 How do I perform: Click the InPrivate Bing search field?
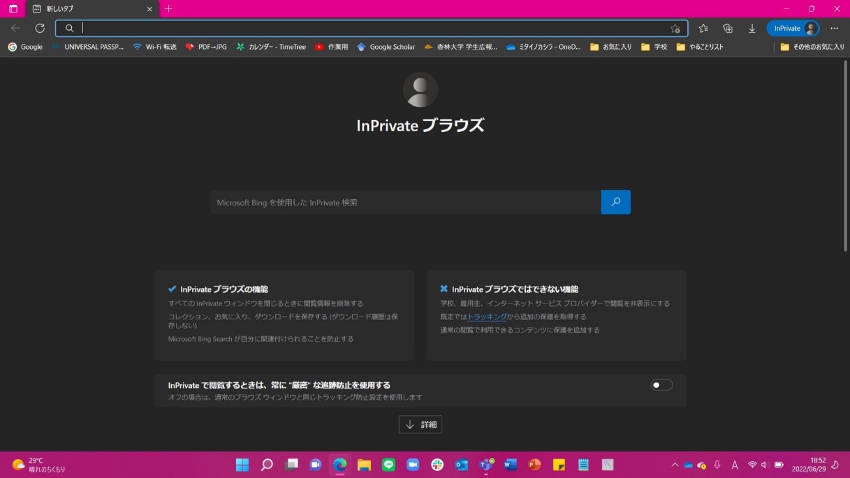[x=405, y=202]
